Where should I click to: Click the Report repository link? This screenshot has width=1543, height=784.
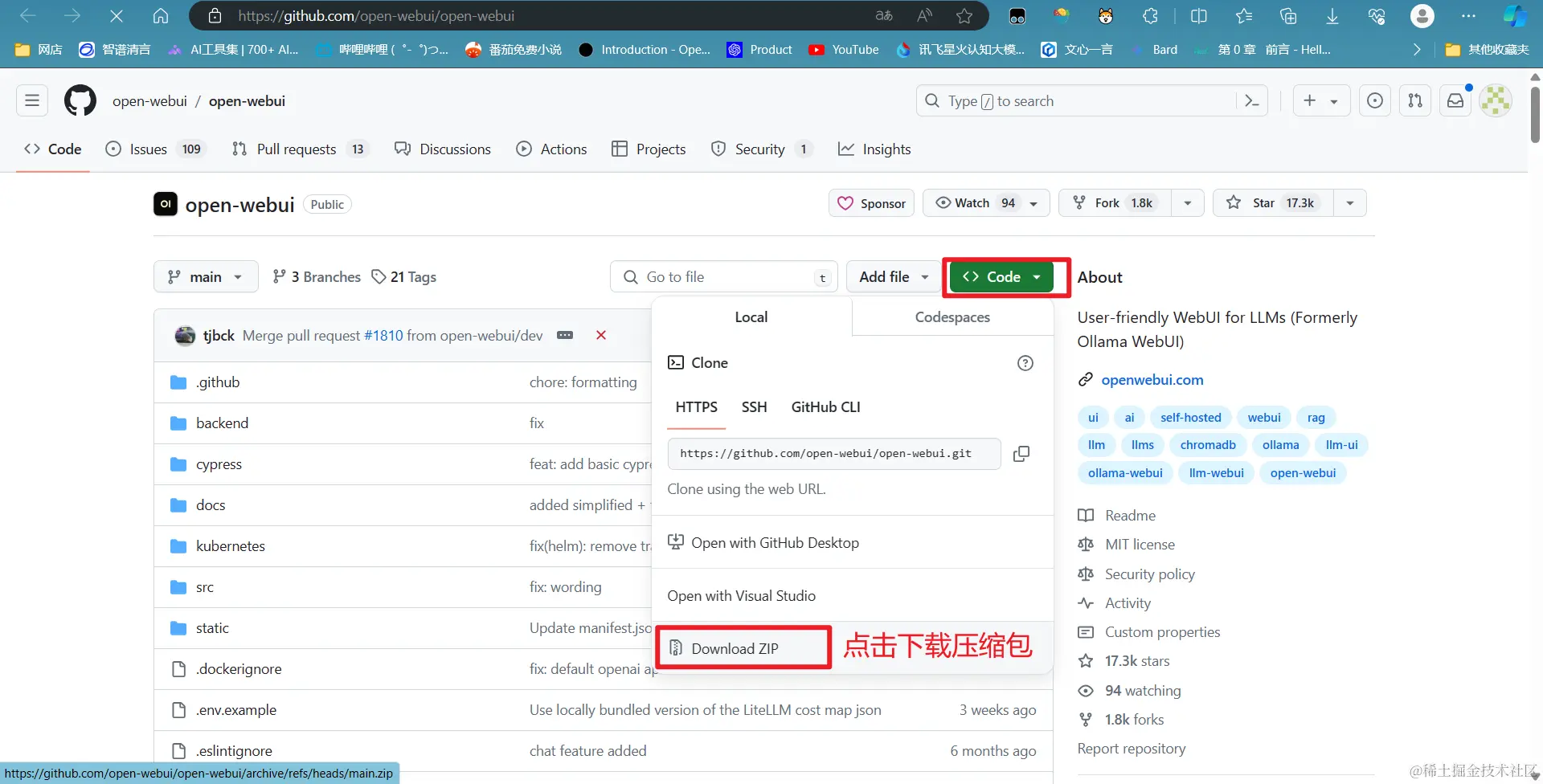pos(1131,749)
